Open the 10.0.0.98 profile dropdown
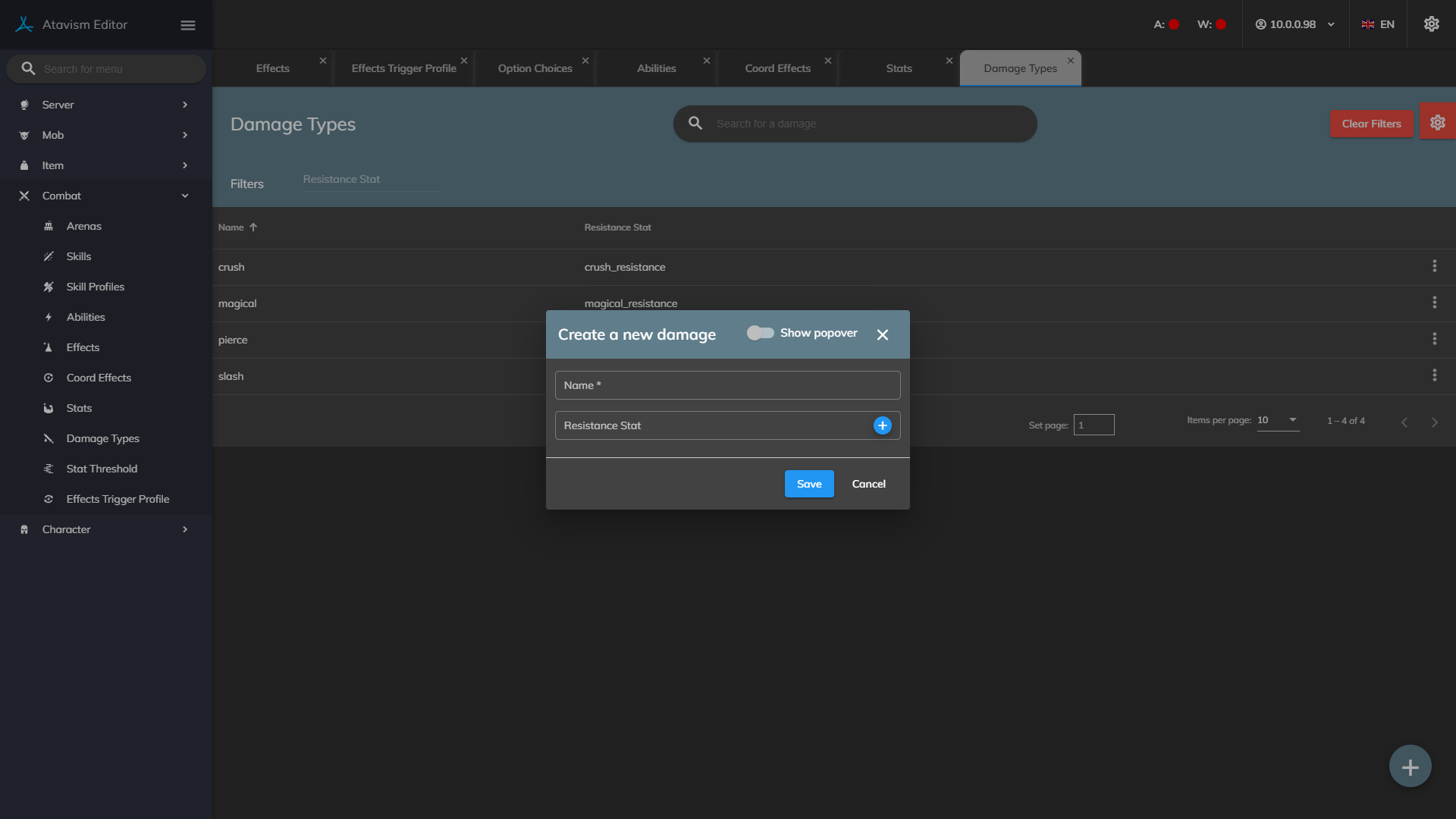1456x819 pixels. click(x=1294, y=24)
